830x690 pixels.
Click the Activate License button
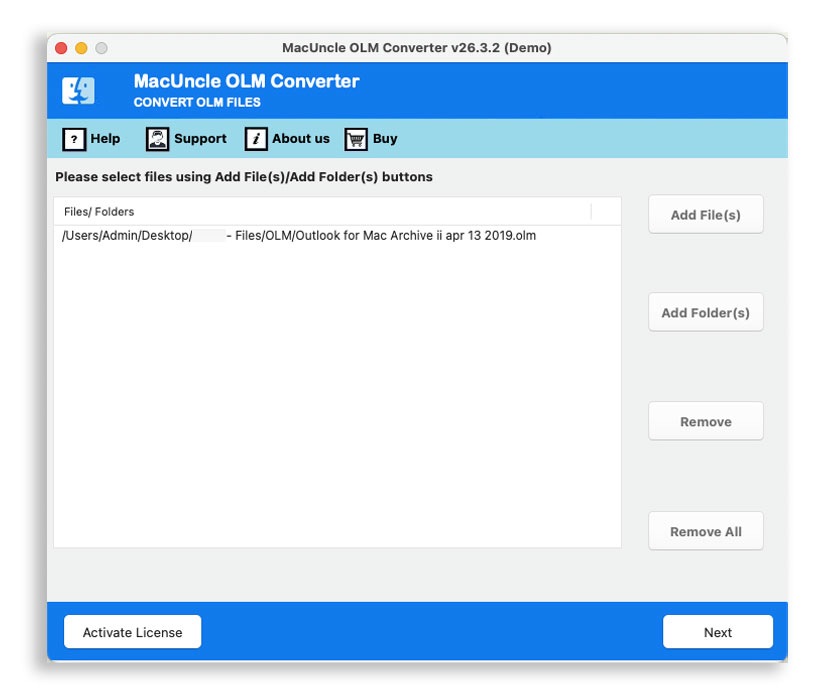tap(132, 632)
